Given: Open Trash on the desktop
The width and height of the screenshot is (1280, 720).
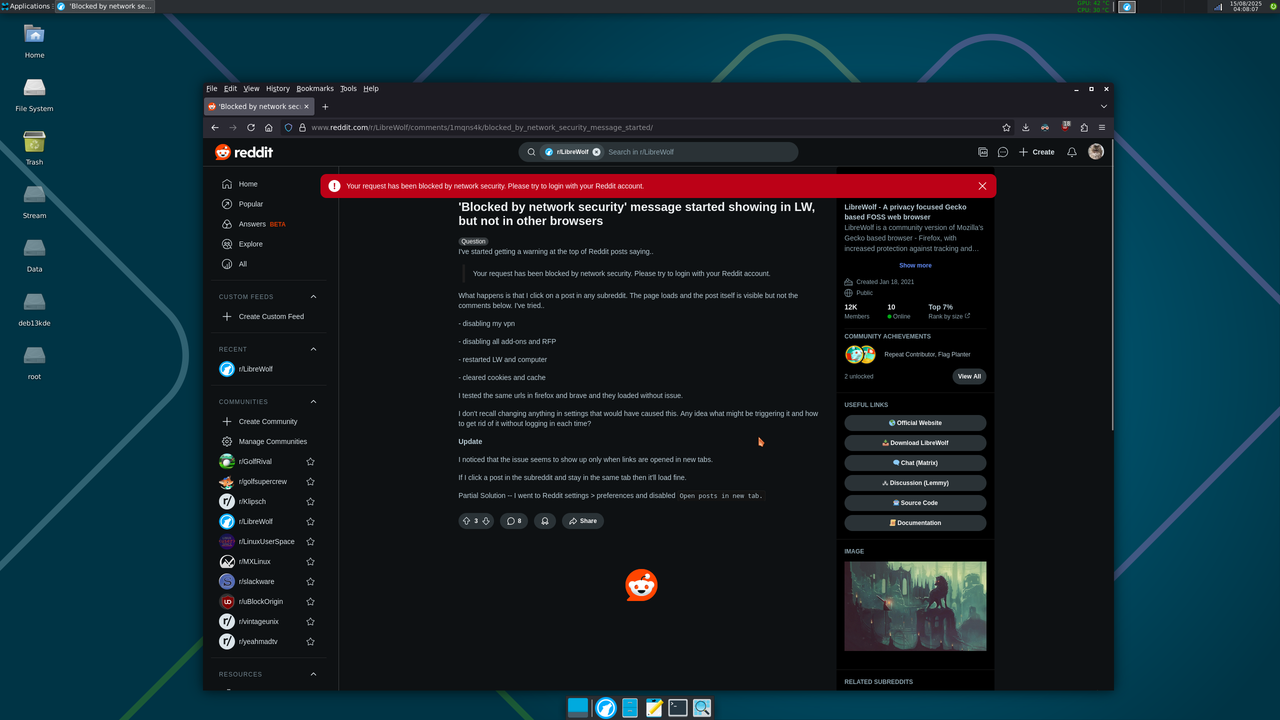Looking at the screenshot, I should click(34, 147).
